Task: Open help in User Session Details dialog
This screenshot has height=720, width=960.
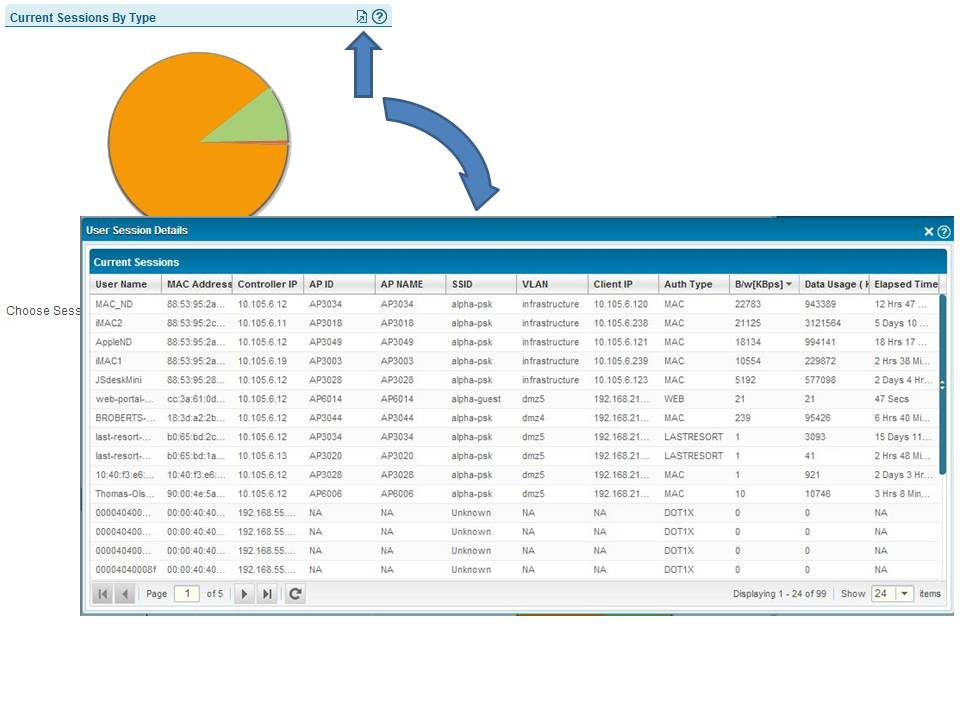Action: click(943, 232)
